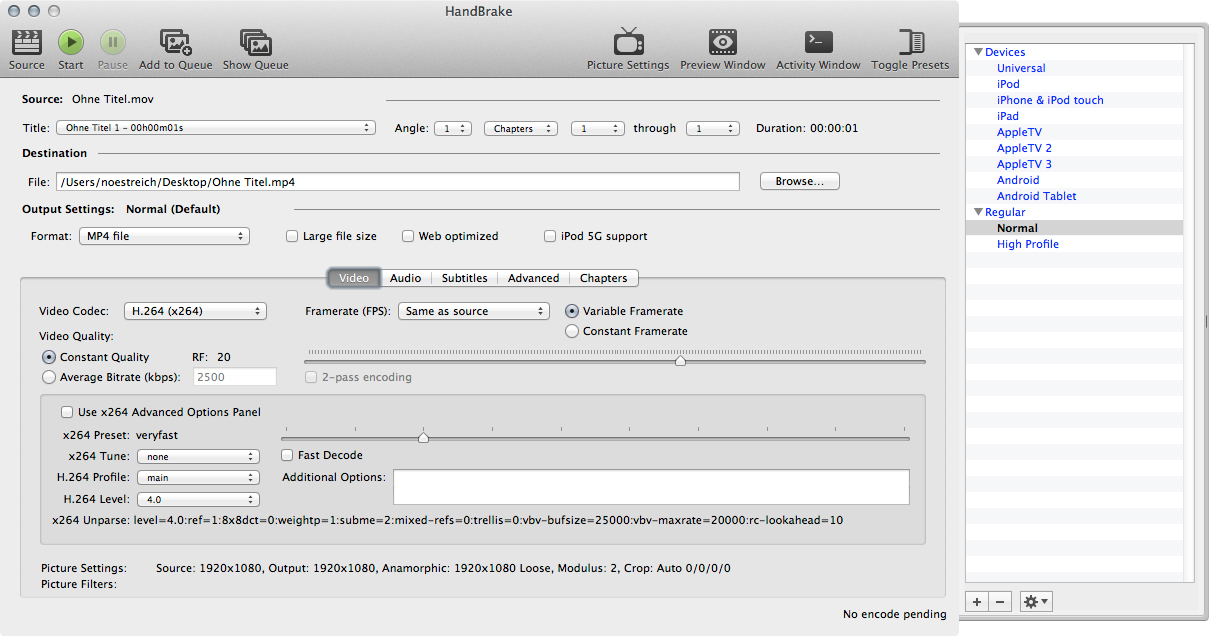Screen dimensions: 1209x636
Task: Choose Average Bitrate radio option
Action: (x=49, y=377)
